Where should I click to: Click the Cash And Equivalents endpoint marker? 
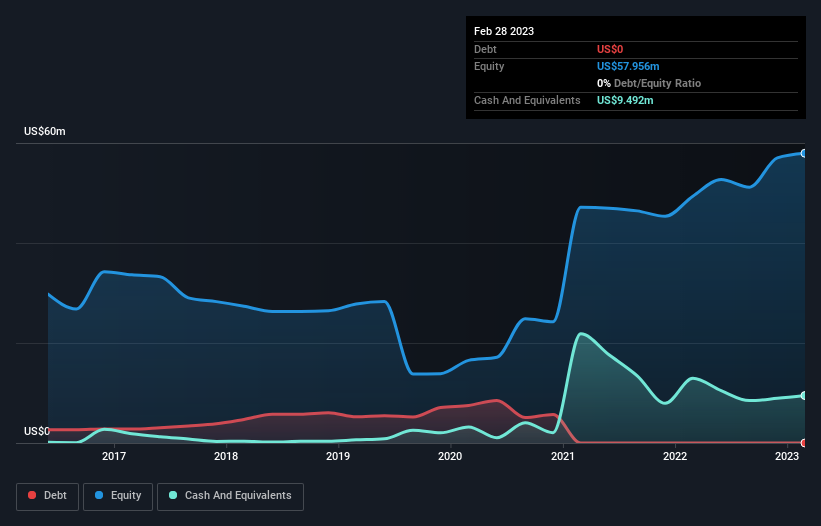point(804,396)
